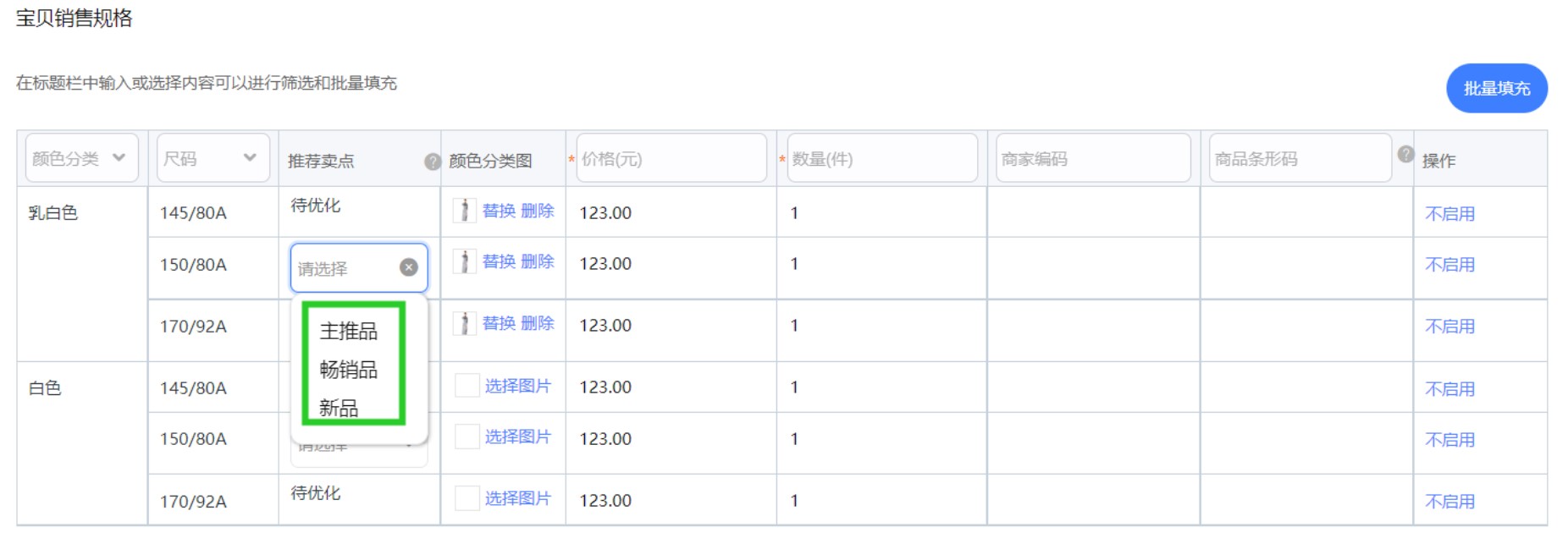
Task: Click 选择图片 in 白色 150/80A row
Action: click(518, 436)
